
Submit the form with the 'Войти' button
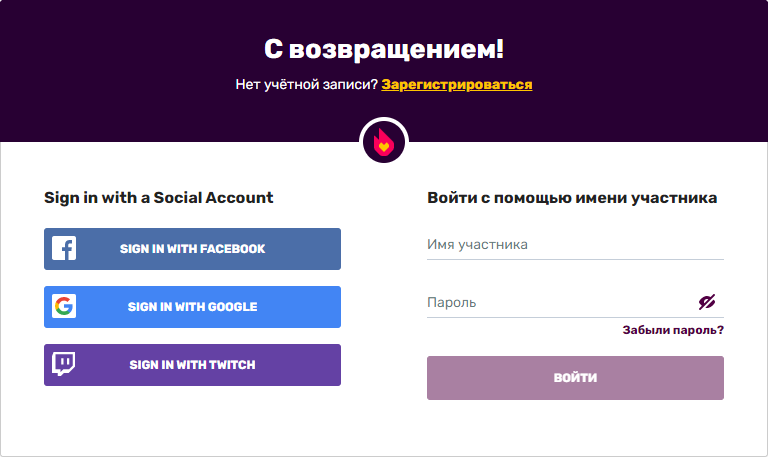click(575, 378)
